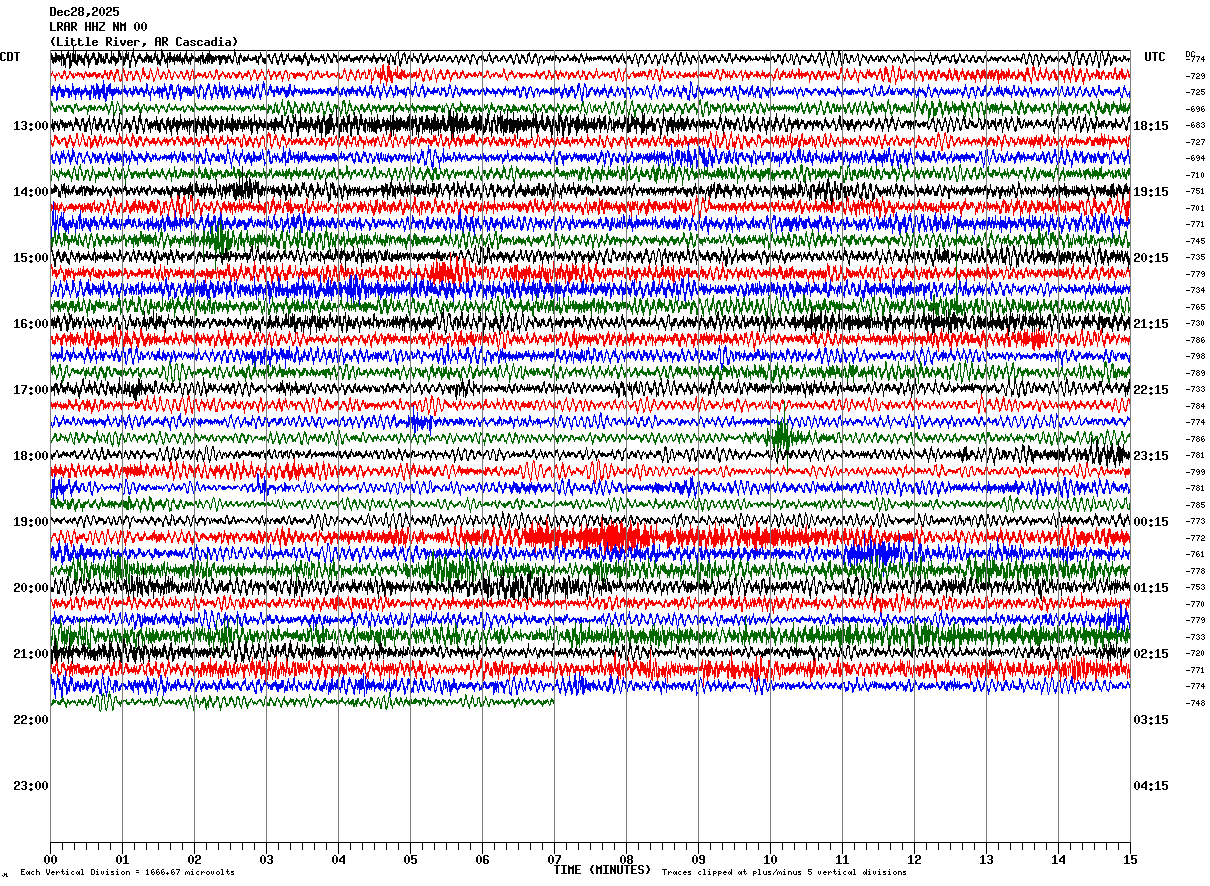This screenshot has height=886, width=1210.
Task: Select the 14:00 CDT time label
Action: click(x=31, y=192)
